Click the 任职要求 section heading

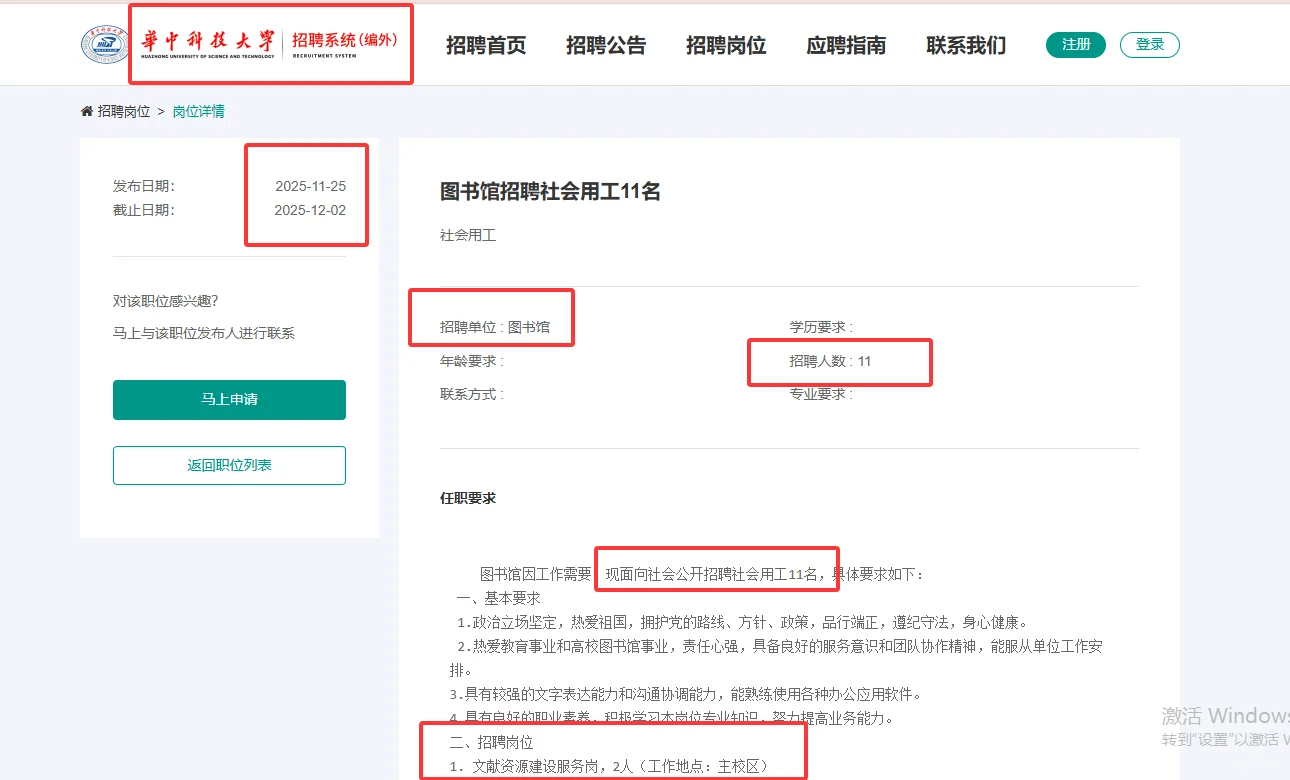click(466, 497)
